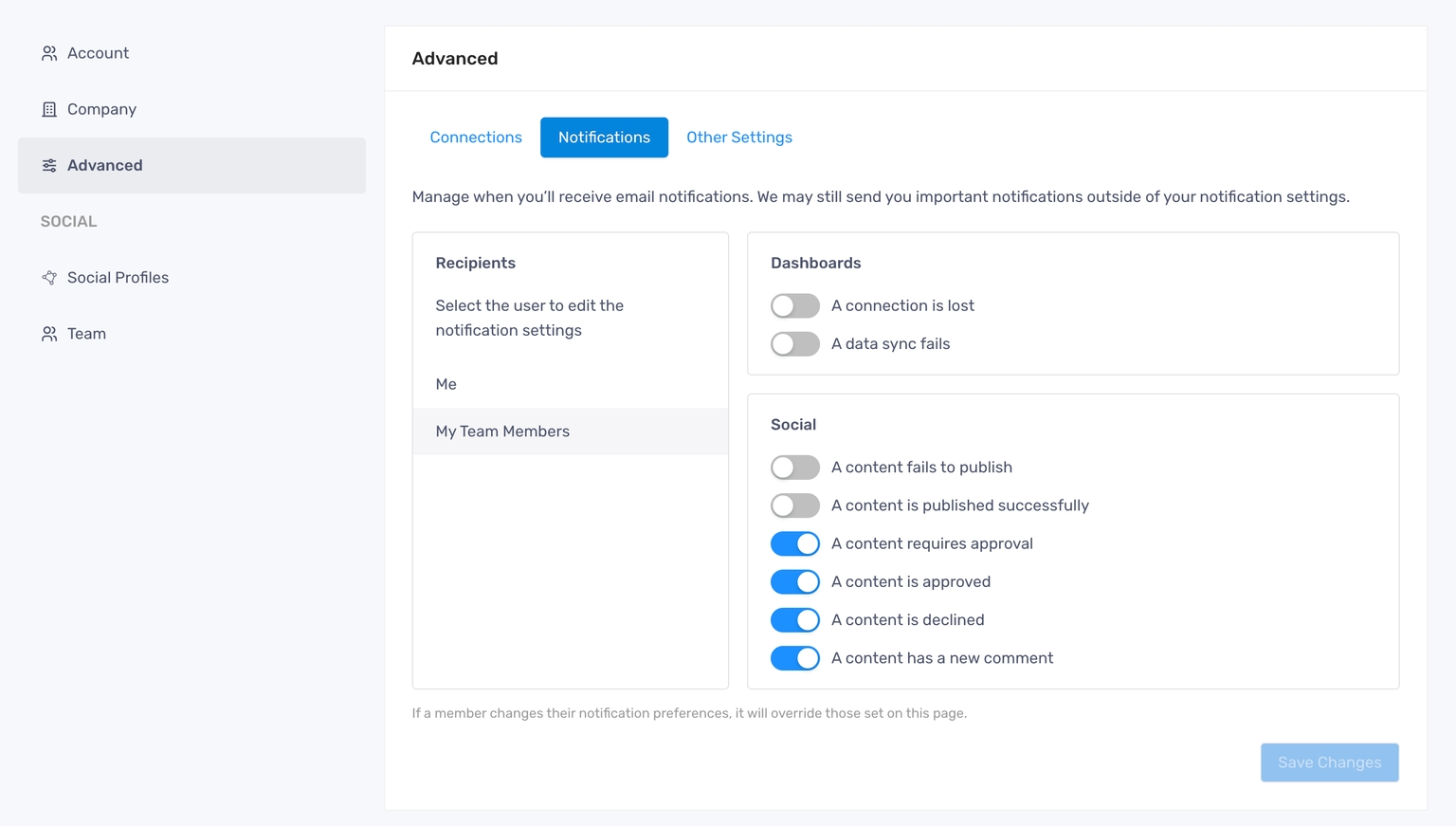Image resolution: width=1456 pixels, height=826 pixels.
Task: Turn on 'A data sync fails' toggle
Action: [x=794, y=344]
